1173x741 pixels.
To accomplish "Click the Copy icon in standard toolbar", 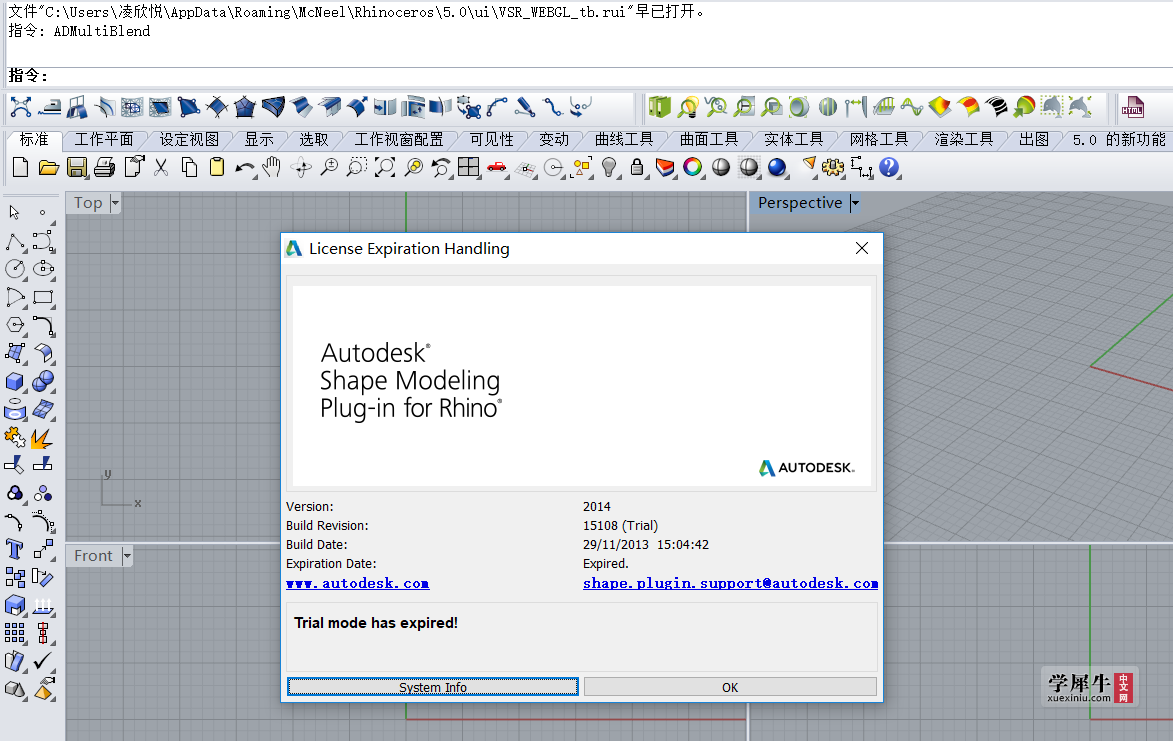I will pyautogui.click(x=189, y=167).
